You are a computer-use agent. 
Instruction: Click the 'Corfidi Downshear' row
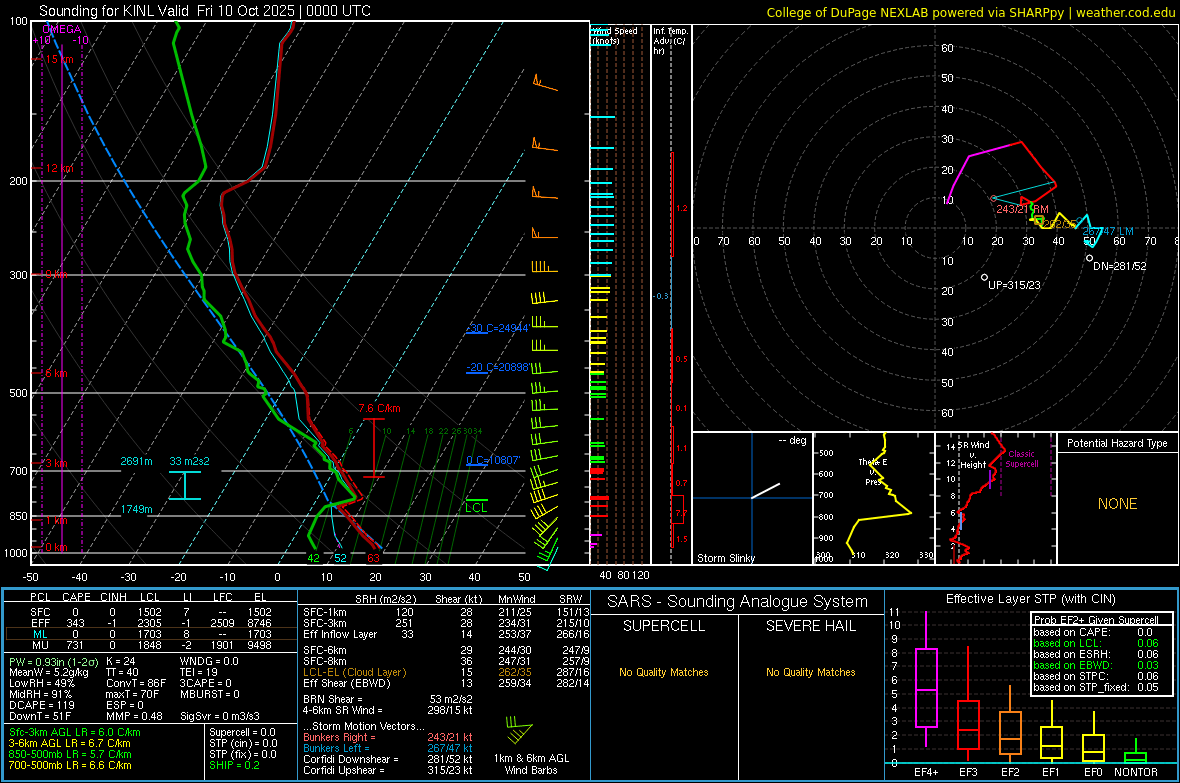(x=388, y=759)
